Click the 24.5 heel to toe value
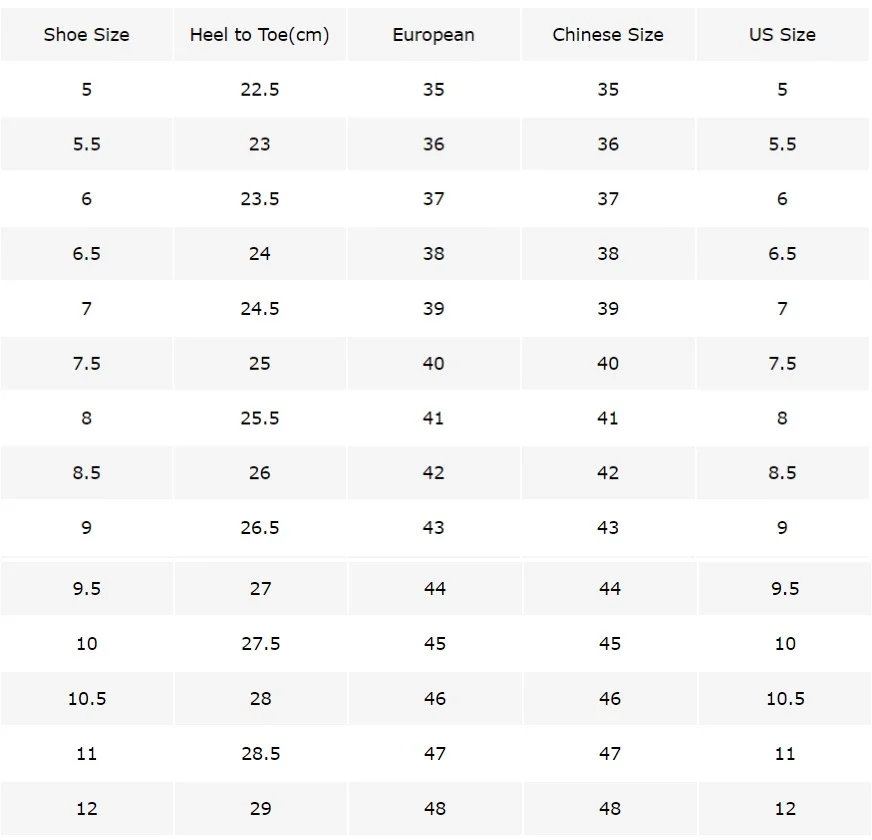Screen dimensions: 872x840 259,309
